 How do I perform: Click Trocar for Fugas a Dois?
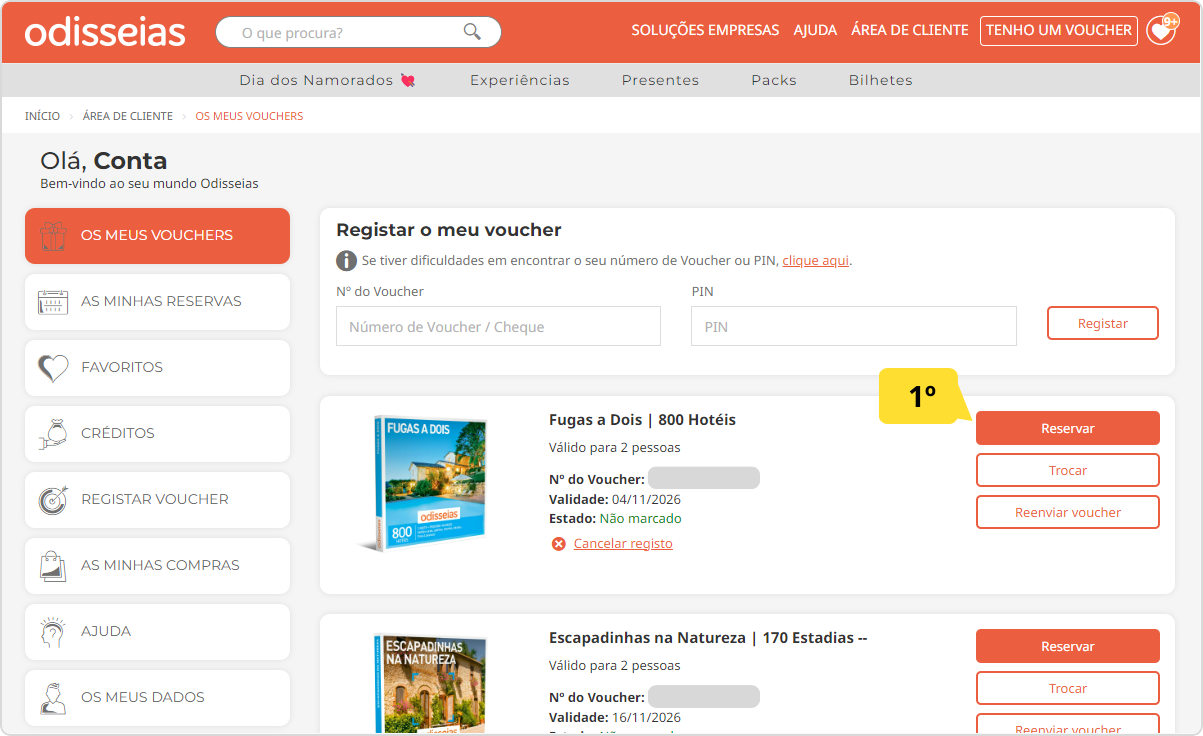(x=1068, y=470)
